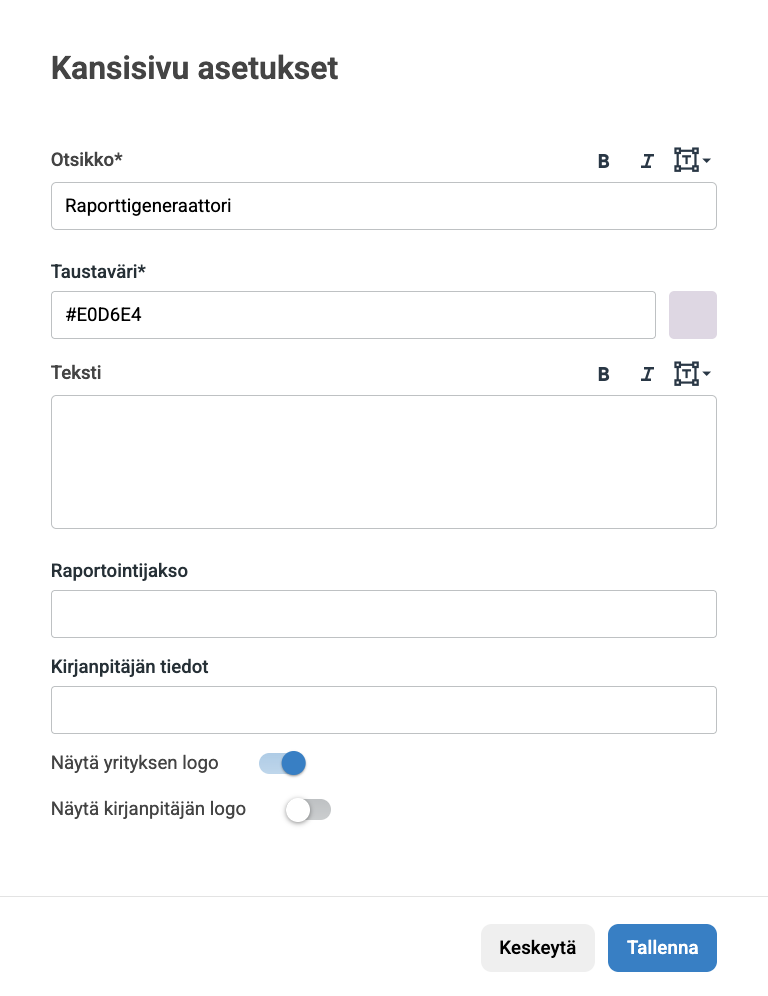Save settings with the Tallenna button

[662, 948]
